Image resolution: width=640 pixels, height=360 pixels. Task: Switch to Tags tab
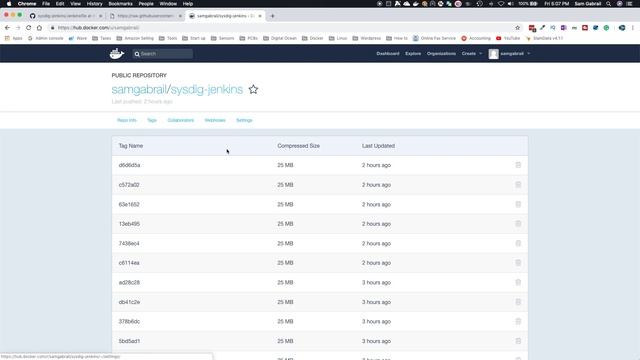[152, 120]
